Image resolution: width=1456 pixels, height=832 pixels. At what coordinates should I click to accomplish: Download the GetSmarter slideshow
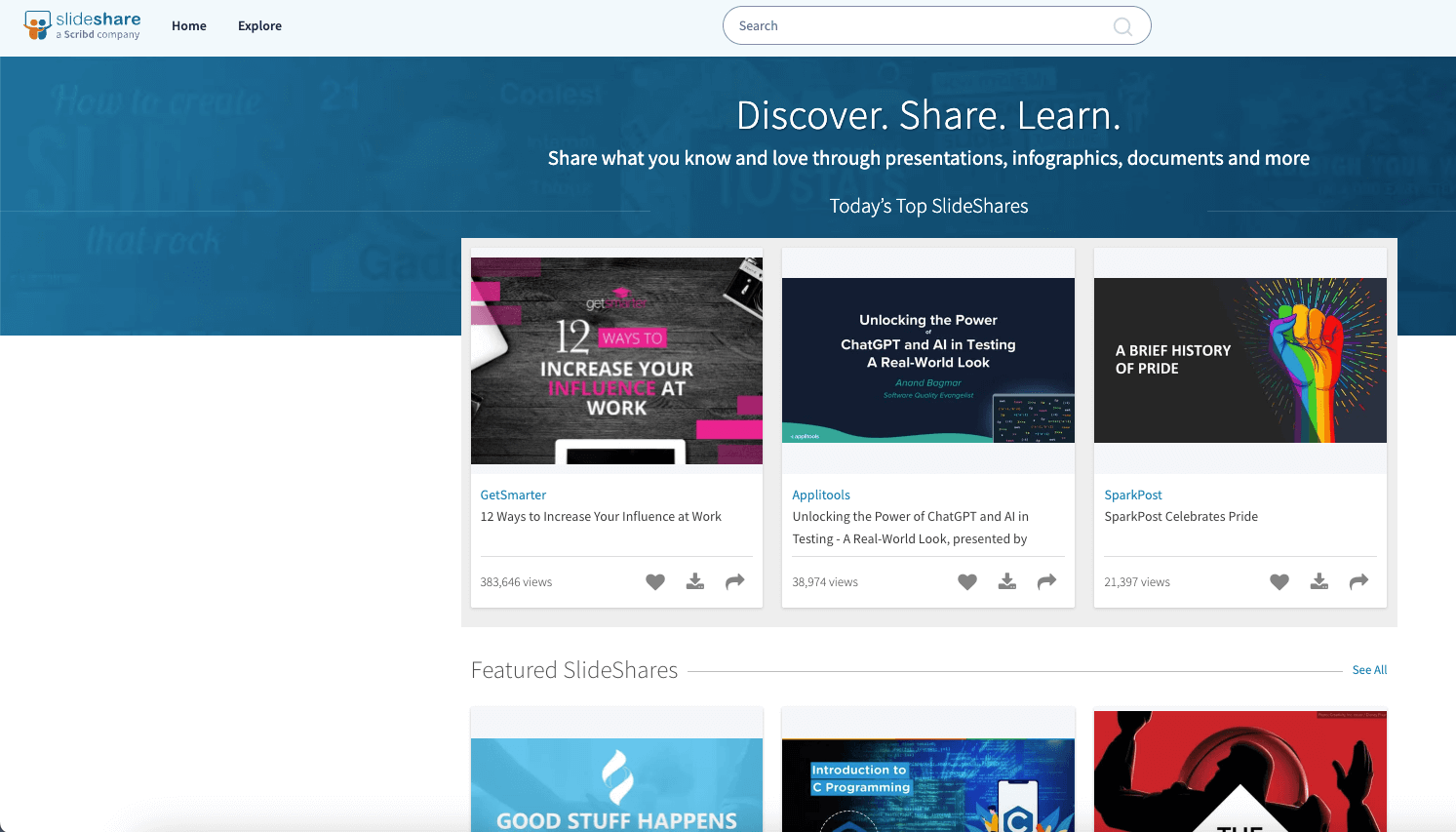coord(695,581)
